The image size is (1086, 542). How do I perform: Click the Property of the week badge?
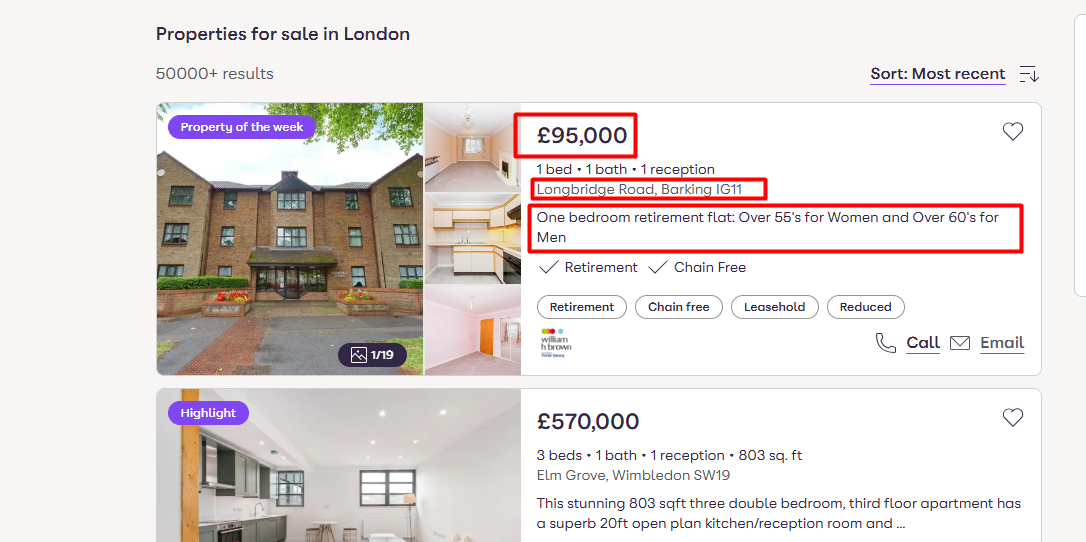pyautogui.click(x=242, y=127)
